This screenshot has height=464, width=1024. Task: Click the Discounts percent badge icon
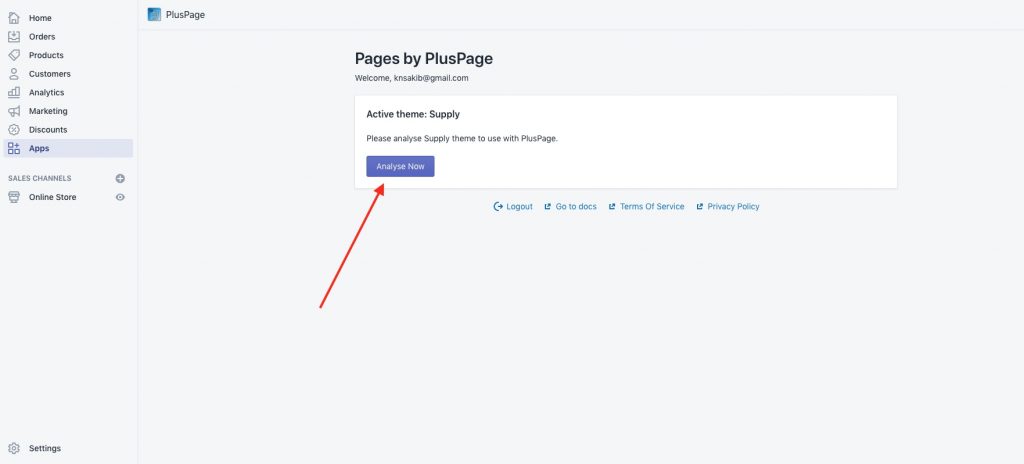[x=14, y=130]
